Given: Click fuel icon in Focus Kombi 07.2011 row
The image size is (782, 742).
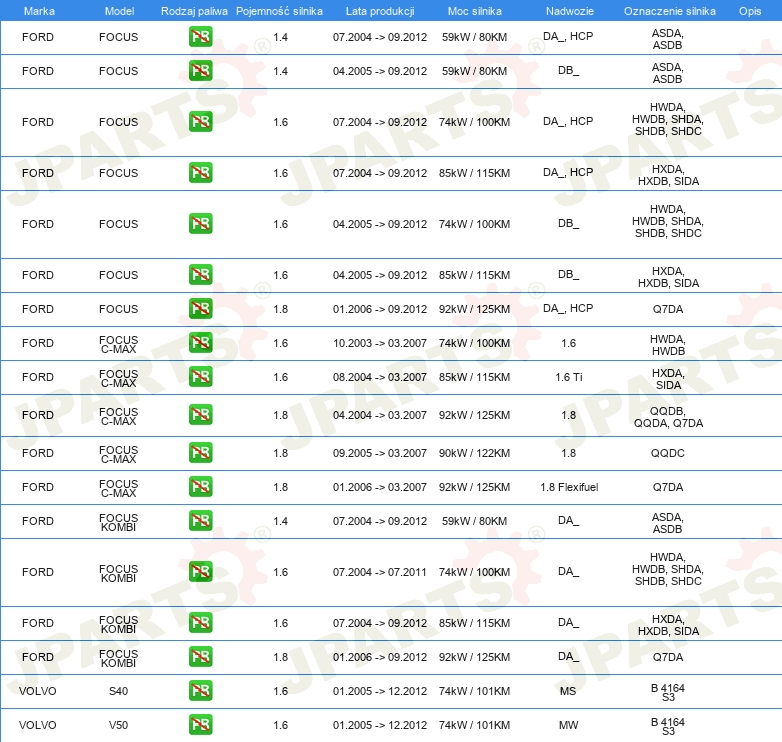Looking at the screenshot, I should click(x=200, y=571).
